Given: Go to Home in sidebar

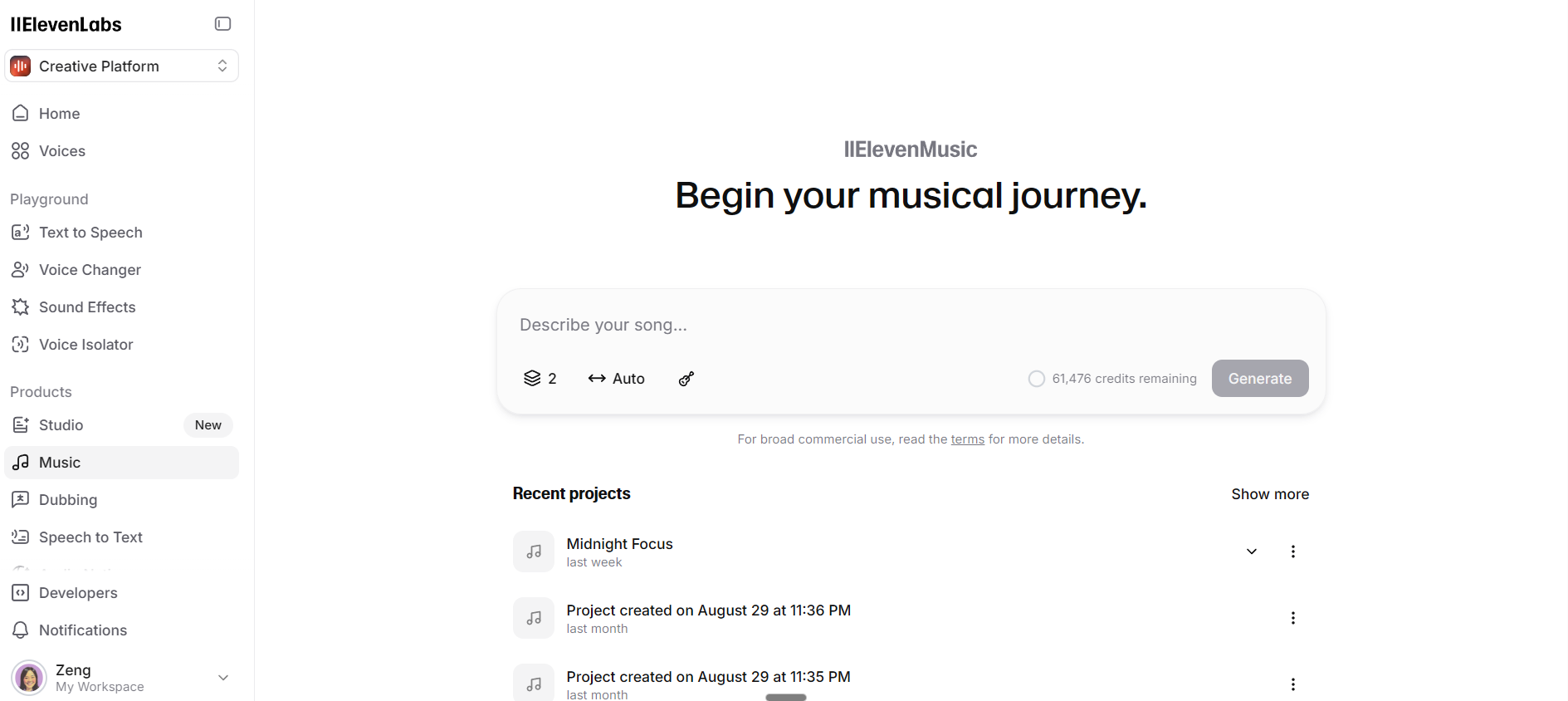Looking at the screenshot, I should (121, 114).
